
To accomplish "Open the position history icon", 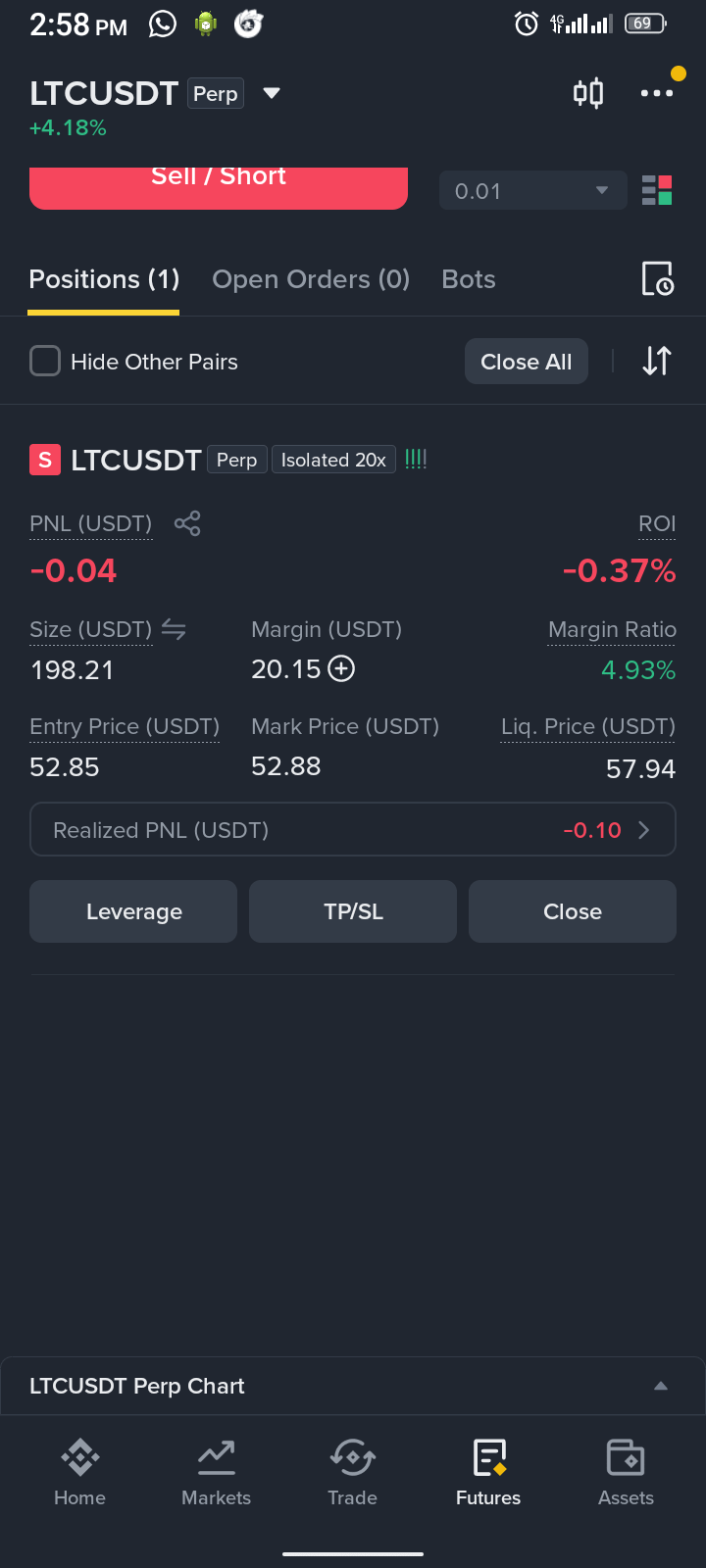I will click(x=657, y=279).
